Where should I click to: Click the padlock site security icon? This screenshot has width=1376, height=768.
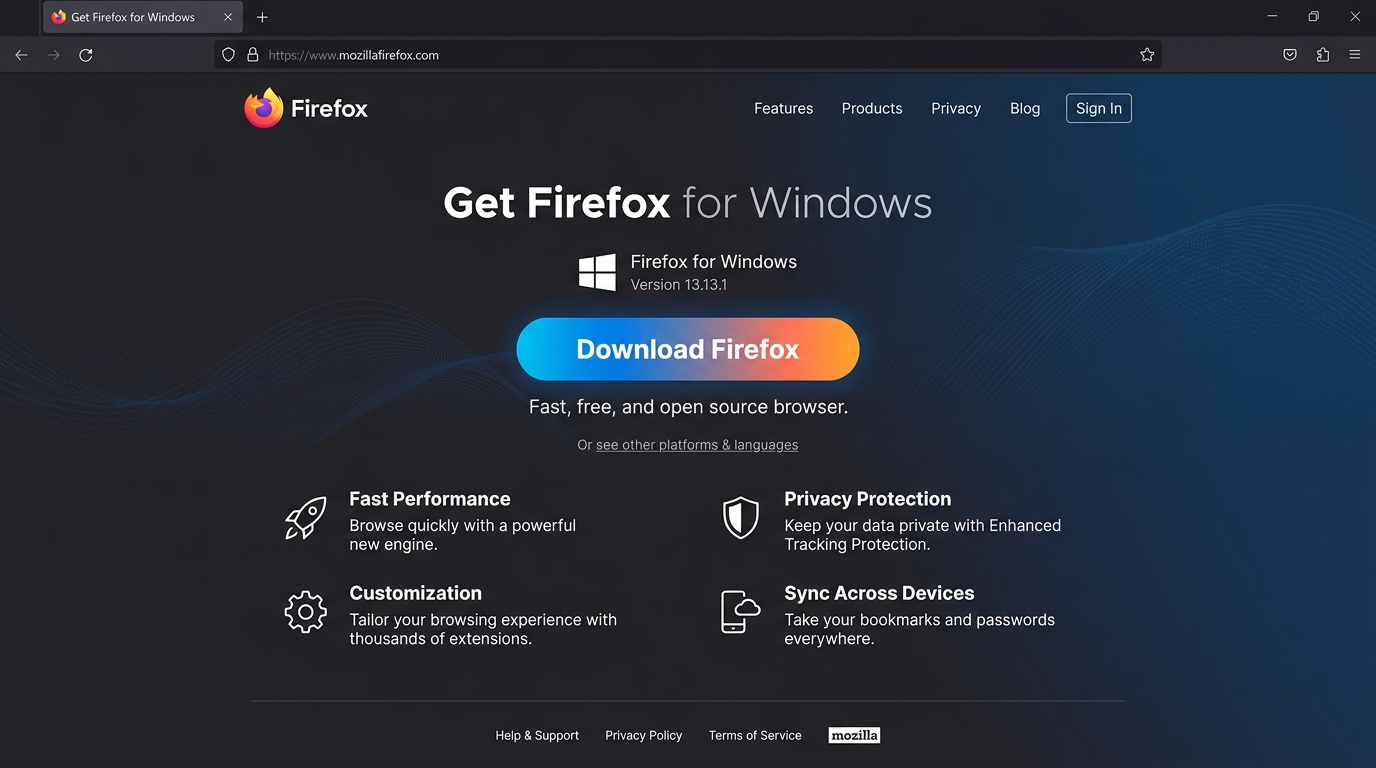(x=253, y=55)
